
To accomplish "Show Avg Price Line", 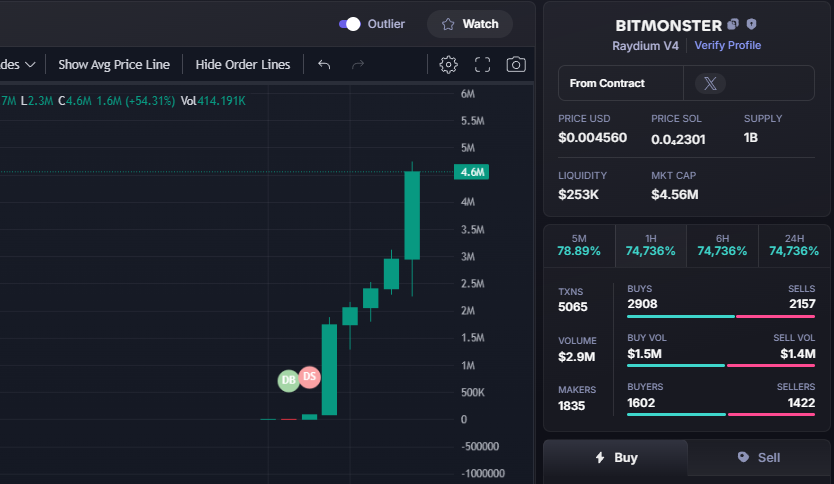I will point(114,64).
